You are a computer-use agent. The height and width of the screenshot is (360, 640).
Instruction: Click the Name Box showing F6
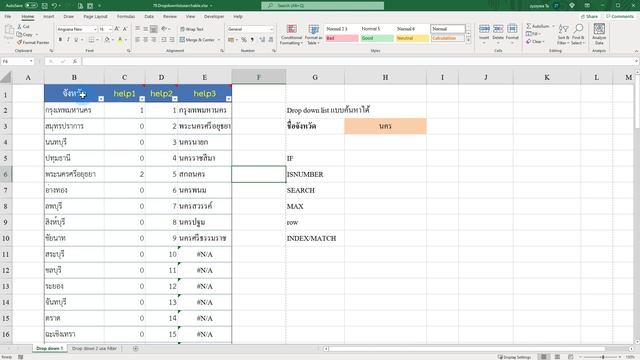coord(17,61)
